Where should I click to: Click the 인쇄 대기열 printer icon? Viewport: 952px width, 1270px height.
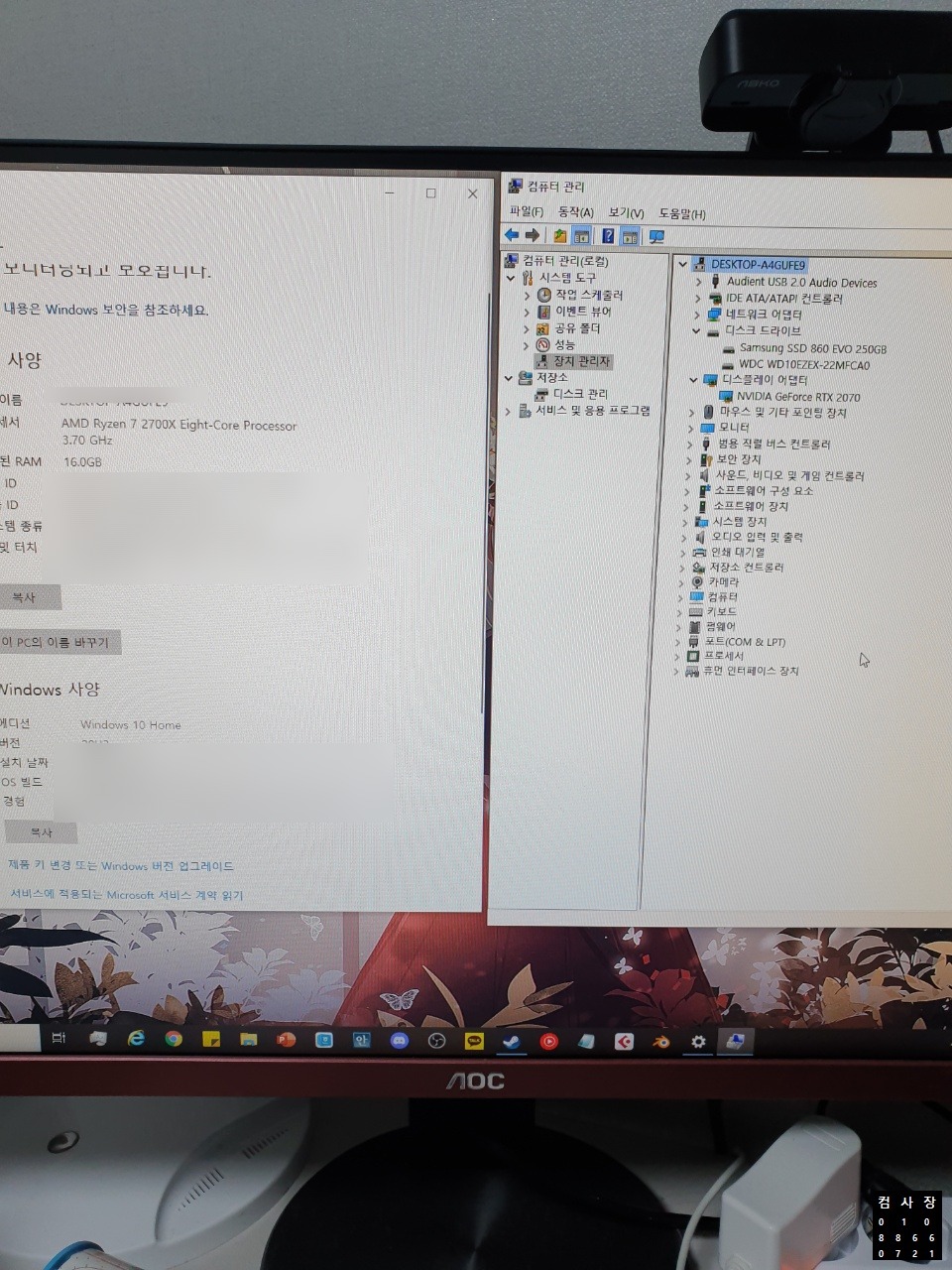click(x=699, y=553)
